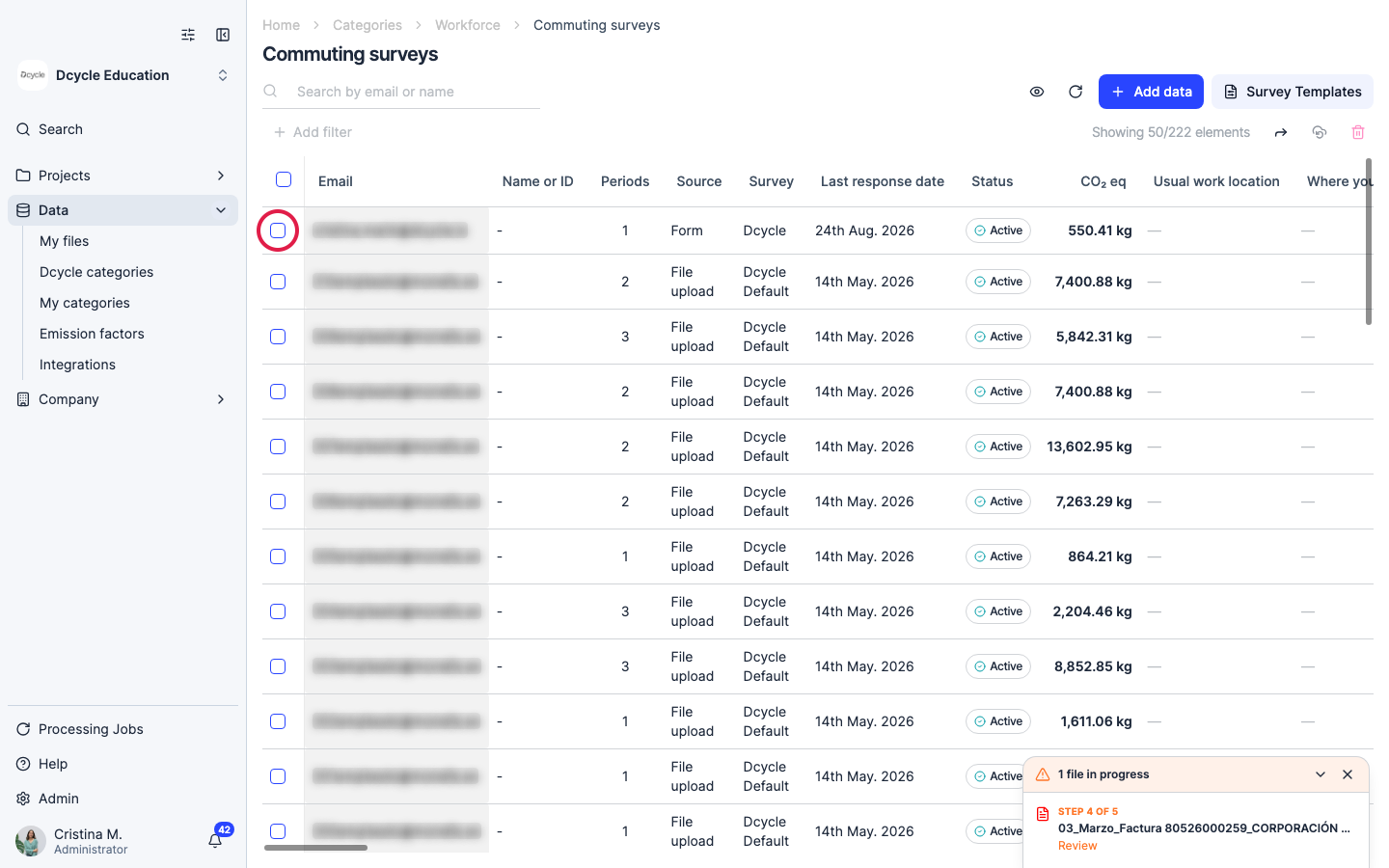Collapse the file in progress panel chevron
The image size is (1389, 868).
point(1321,774)
